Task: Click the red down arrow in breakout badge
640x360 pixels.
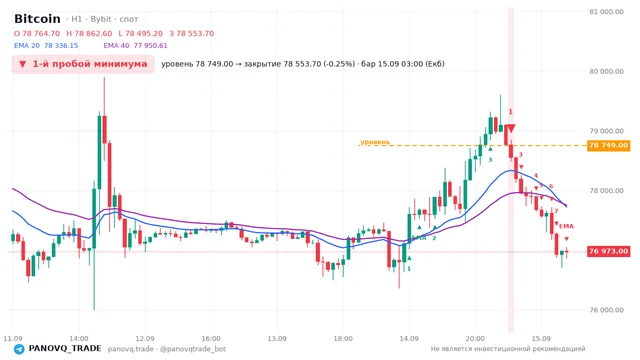Action: point(23,64)
